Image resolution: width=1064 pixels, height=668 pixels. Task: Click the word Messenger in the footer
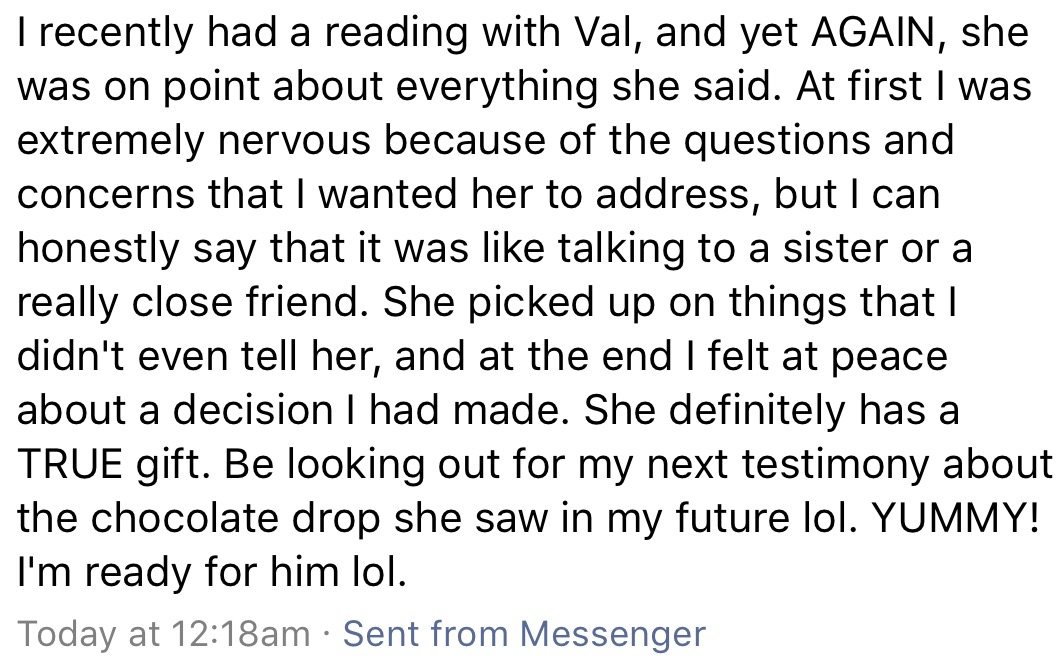(613, 633)
